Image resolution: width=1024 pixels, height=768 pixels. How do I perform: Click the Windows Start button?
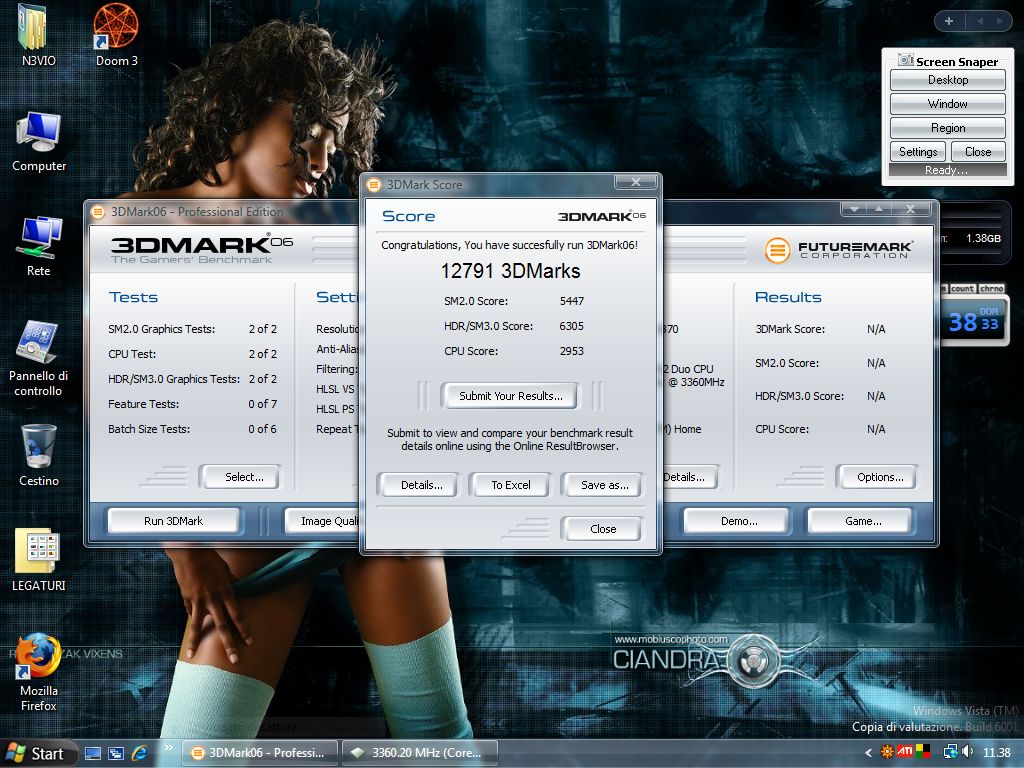tap(37, 754)
